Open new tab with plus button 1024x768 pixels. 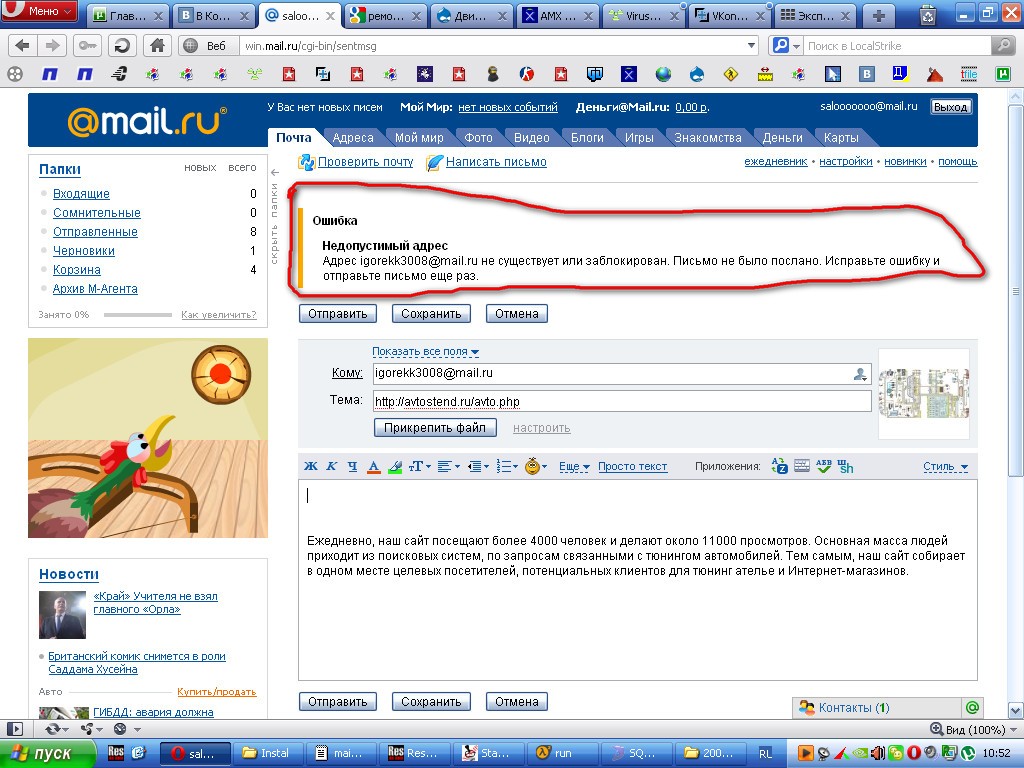click(x=879, y=16)
